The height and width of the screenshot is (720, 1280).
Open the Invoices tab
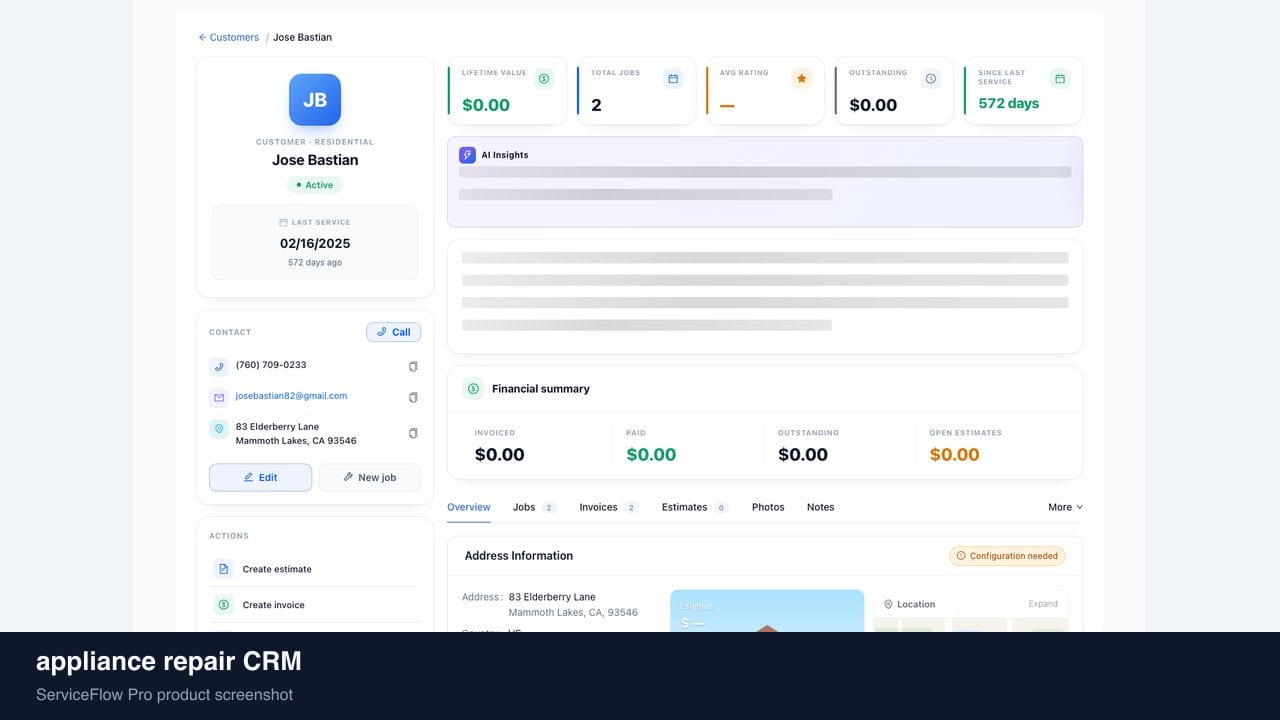point(609,507)
